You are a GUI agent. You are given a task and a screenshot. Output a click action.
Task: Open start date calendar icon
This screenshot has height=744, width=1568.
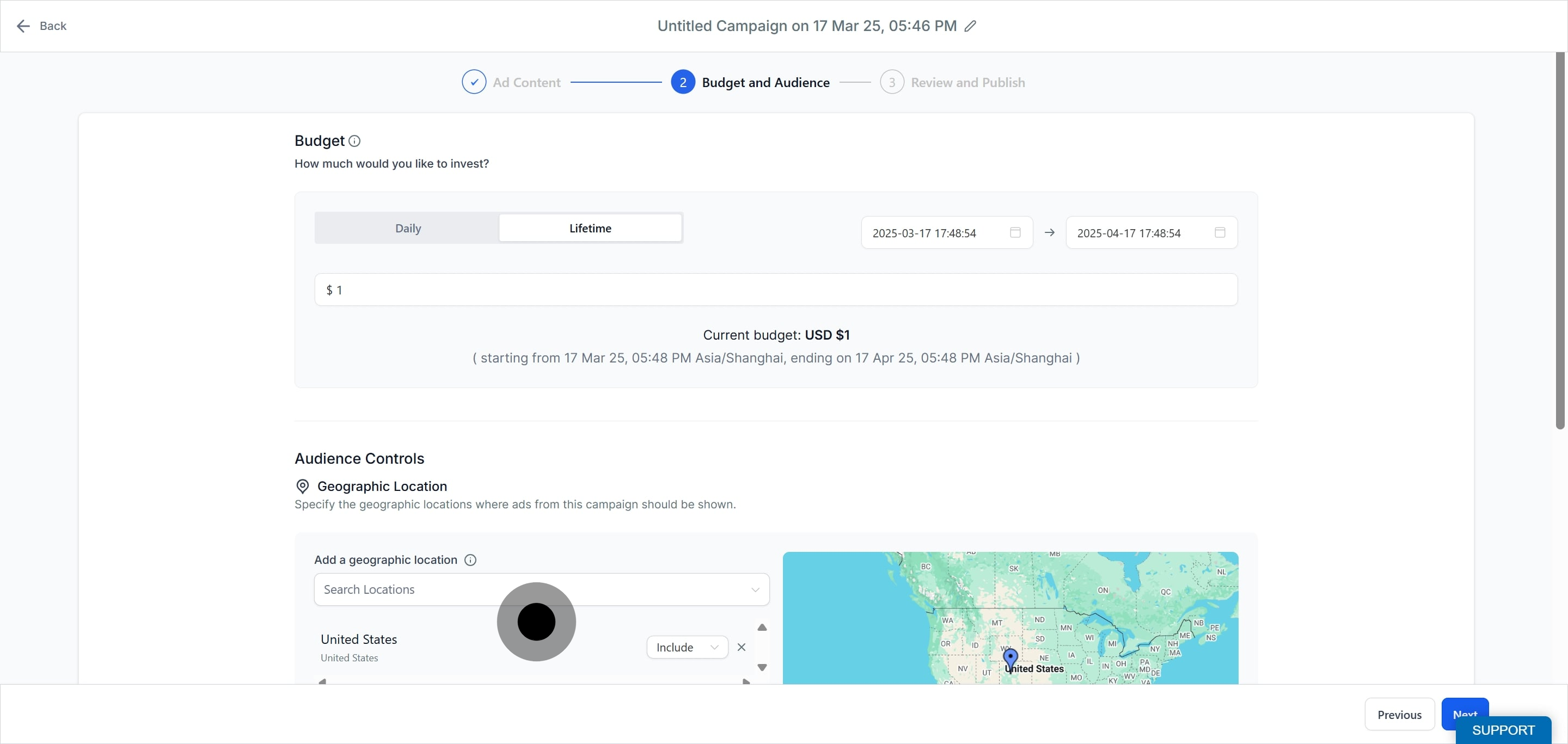[1015, 232]
